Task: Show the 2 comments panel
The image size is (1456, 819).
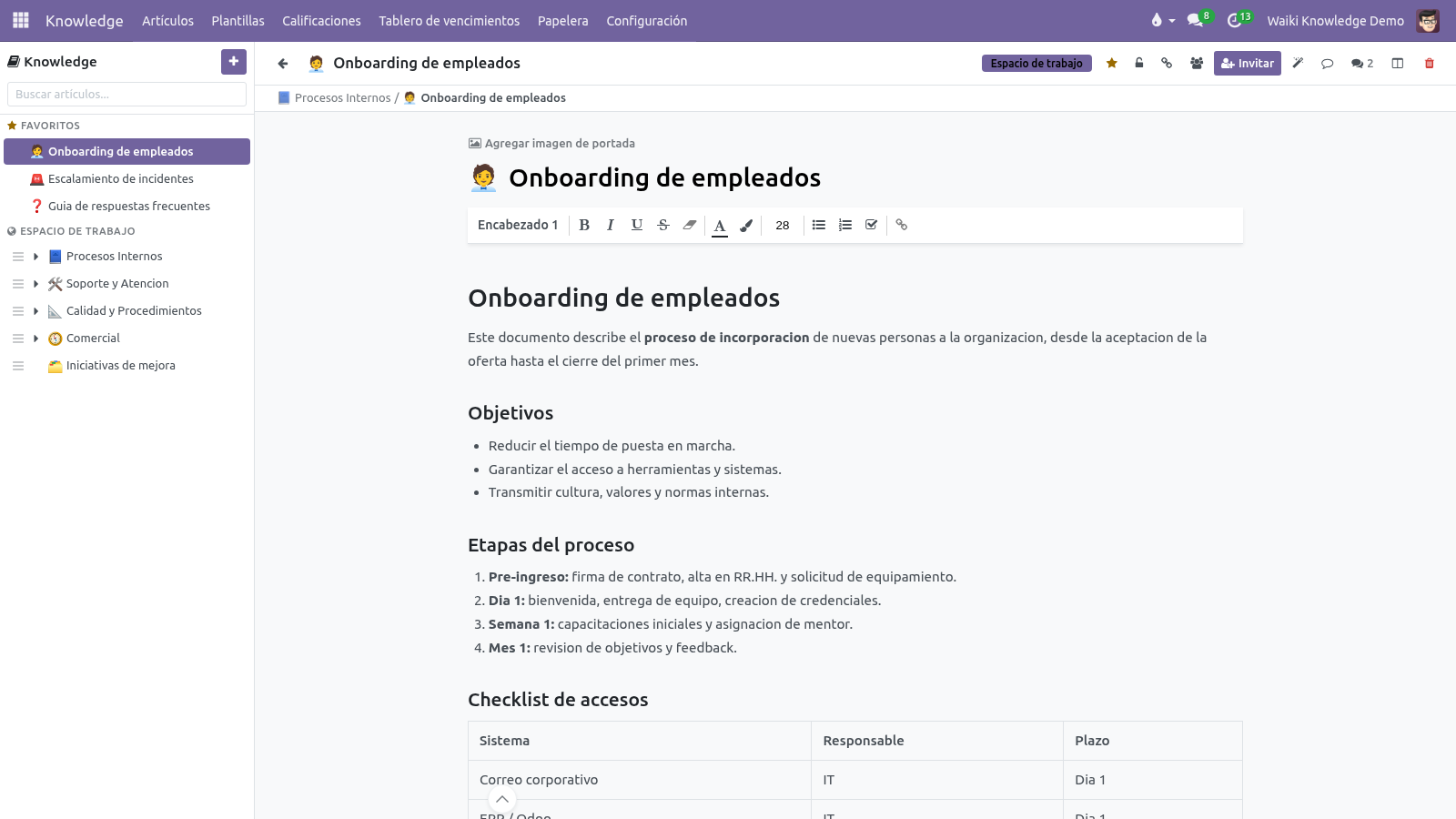Action: tap(1362, 64)
